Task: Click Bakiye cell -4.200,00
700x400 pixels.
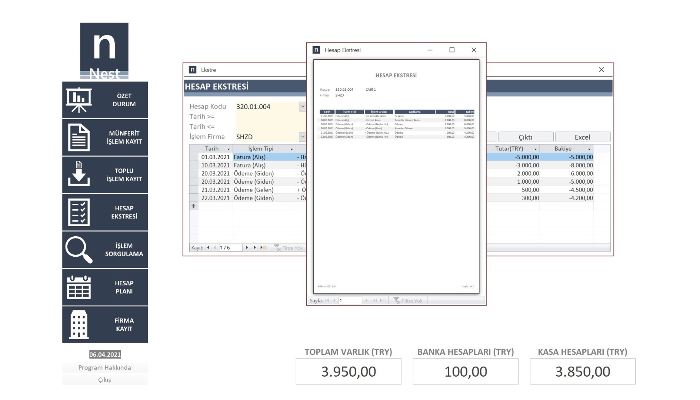Action: (x=567, y=198)
